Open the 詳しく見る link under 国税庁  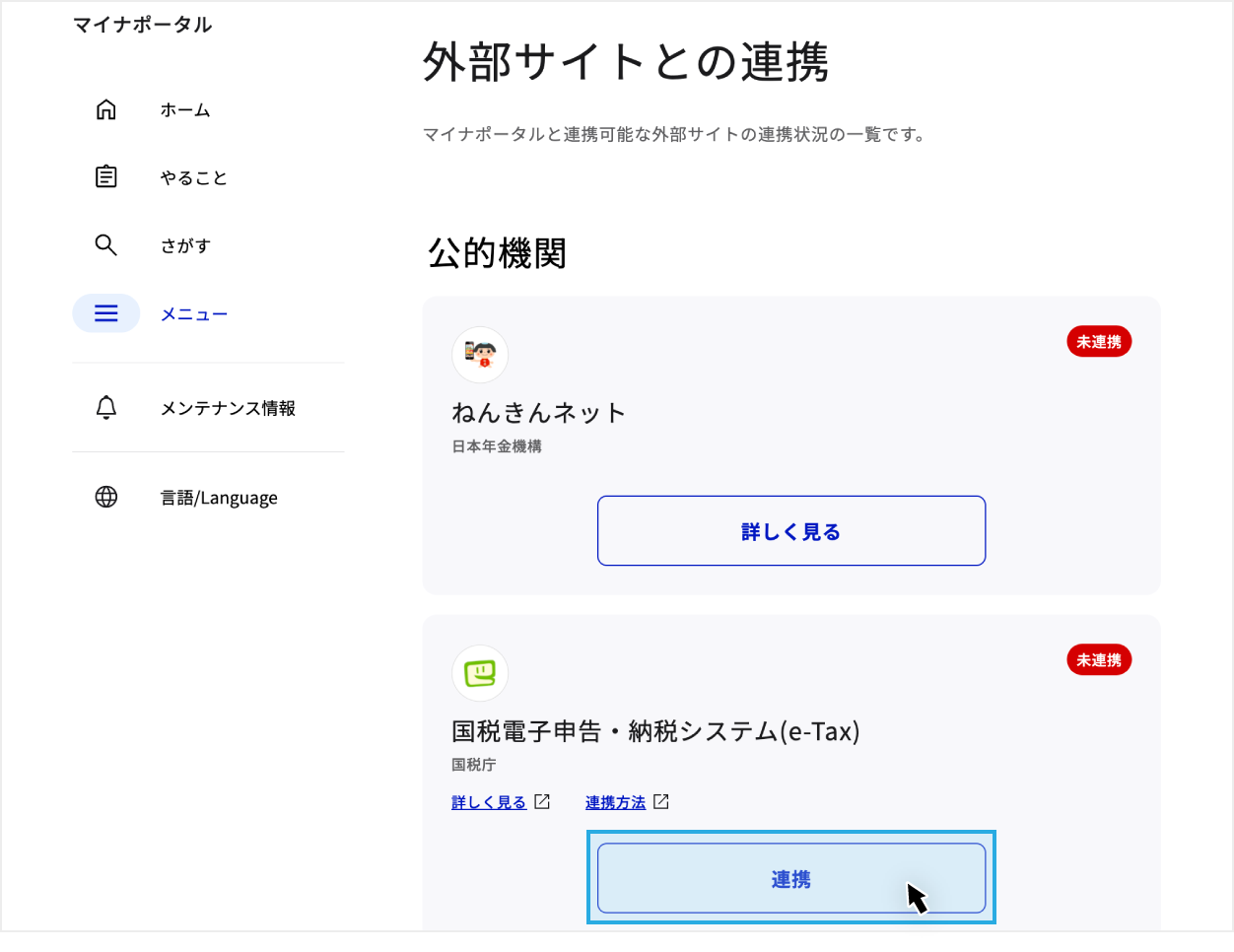pyautogui.click(x=489, y=803)
